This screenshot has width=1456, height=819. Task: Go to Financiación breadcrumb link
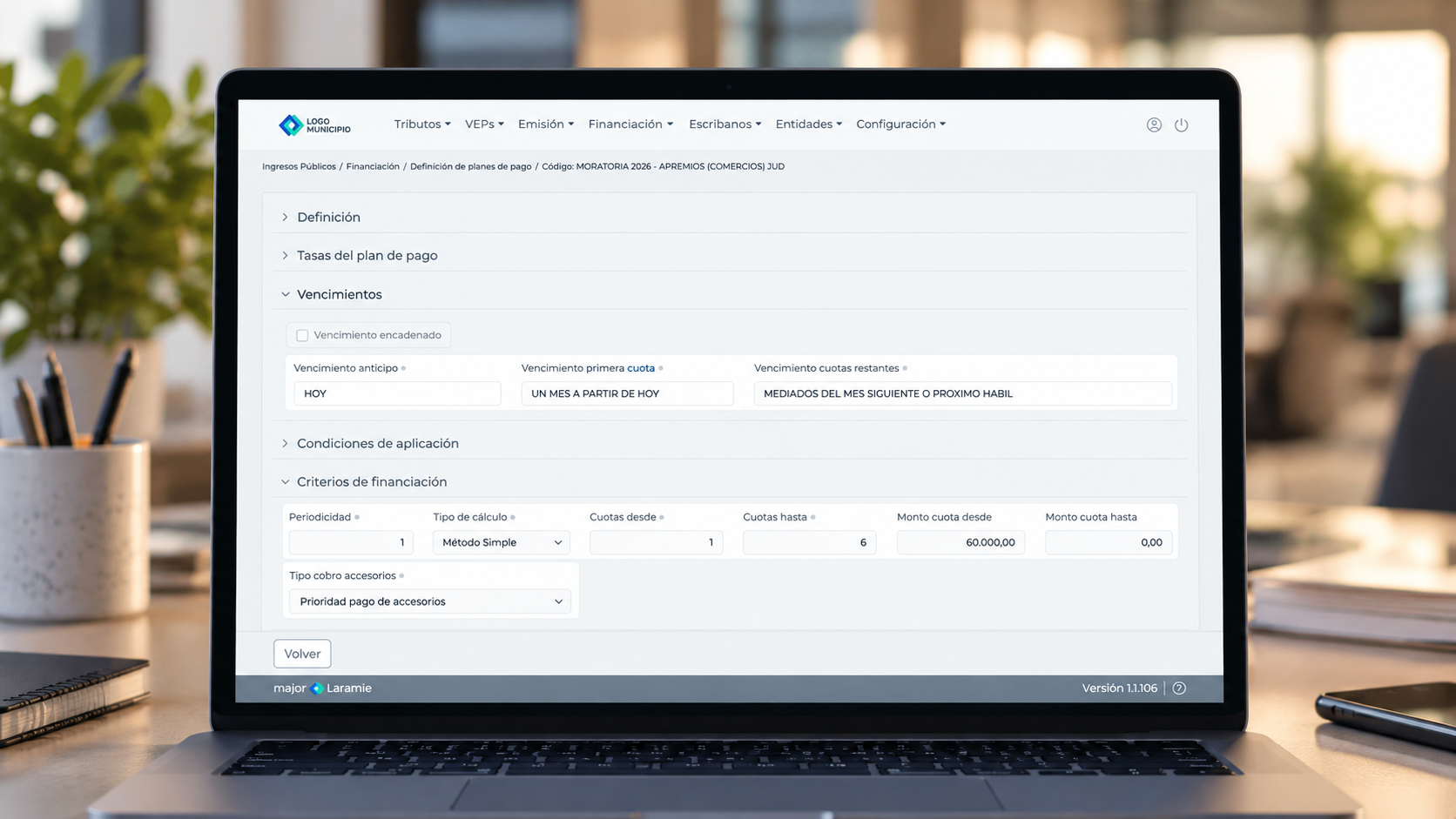click(x=373, y=166)
